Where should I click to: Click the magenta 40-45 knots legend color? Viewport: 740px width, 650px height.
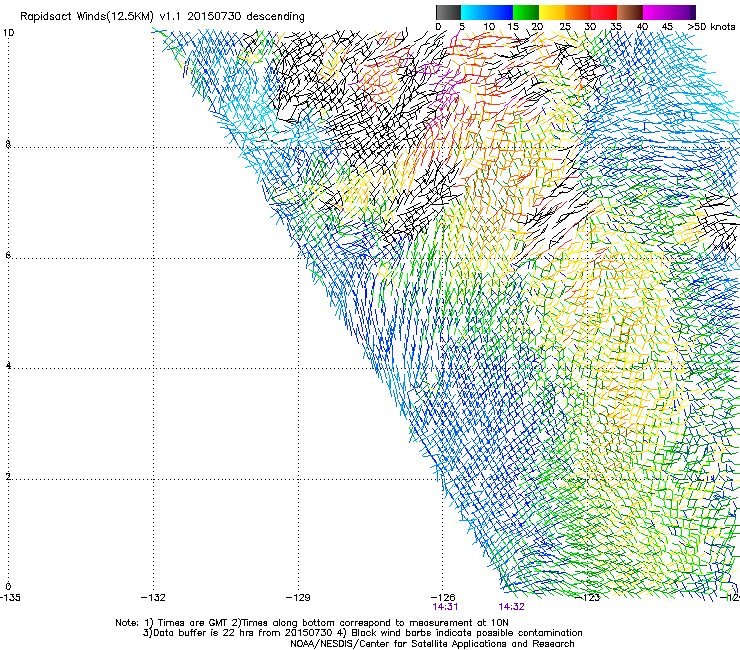click(x=656, y=12)
